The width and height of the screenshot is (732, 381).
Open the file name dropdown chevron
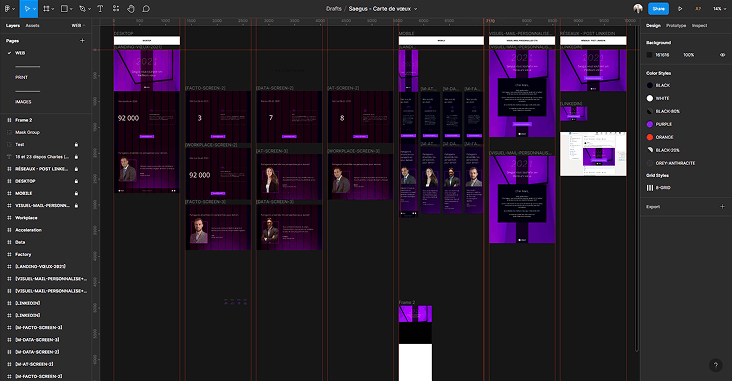tap(415, 9)
